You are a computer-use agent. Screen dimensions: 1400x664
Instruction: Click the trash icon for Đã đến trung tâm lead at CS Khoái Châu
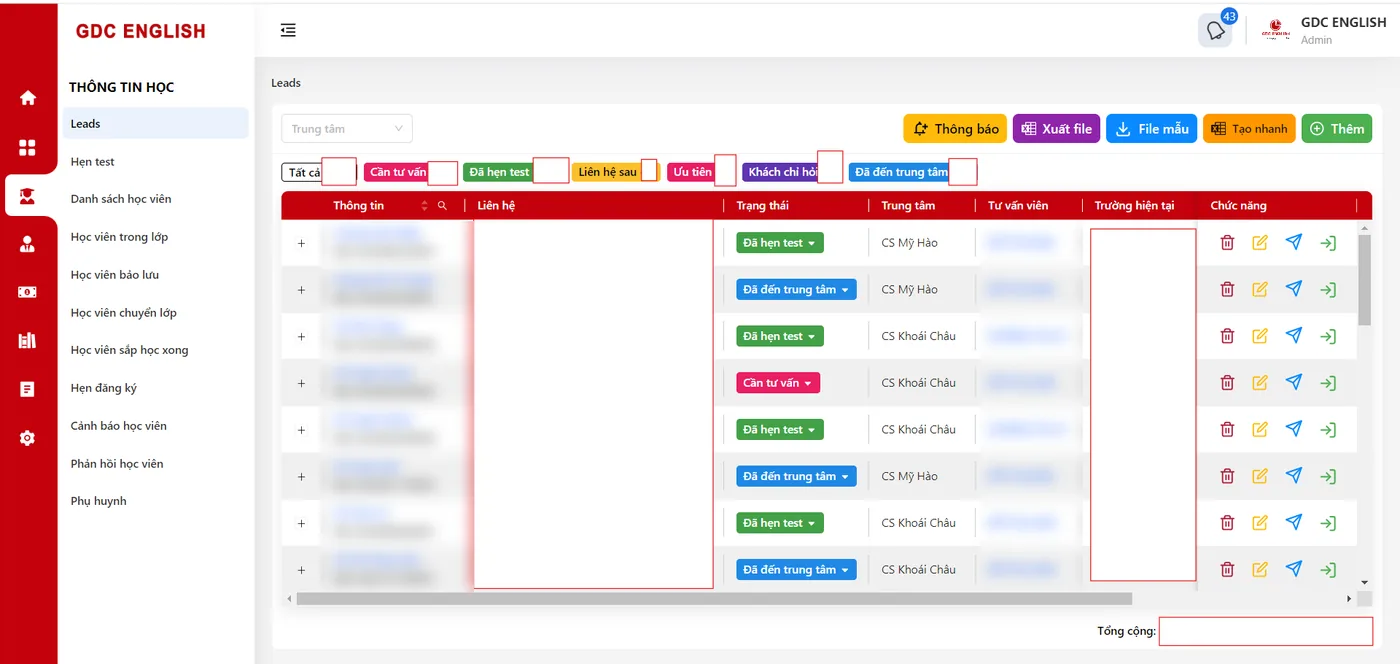tap(1227, 570)
